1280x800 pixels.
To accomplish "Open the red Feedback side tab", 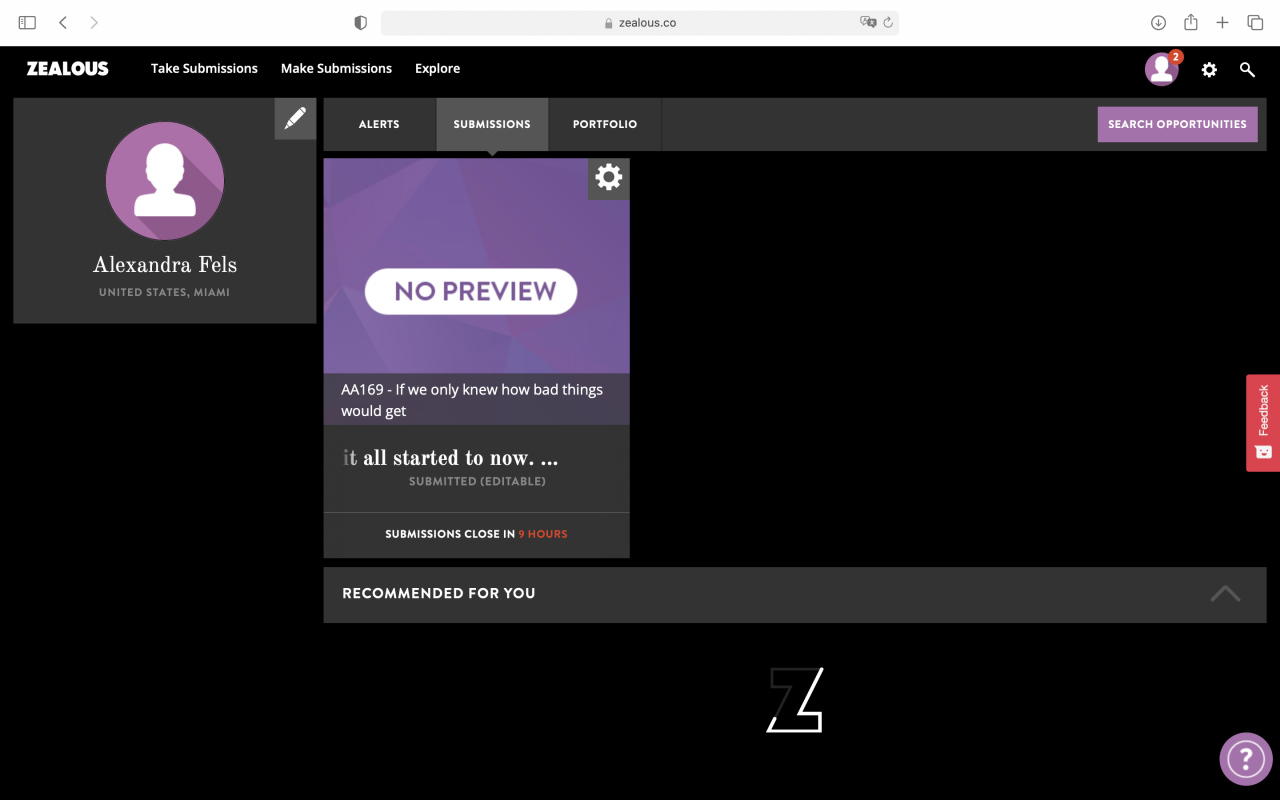I will click(1263, 422).
